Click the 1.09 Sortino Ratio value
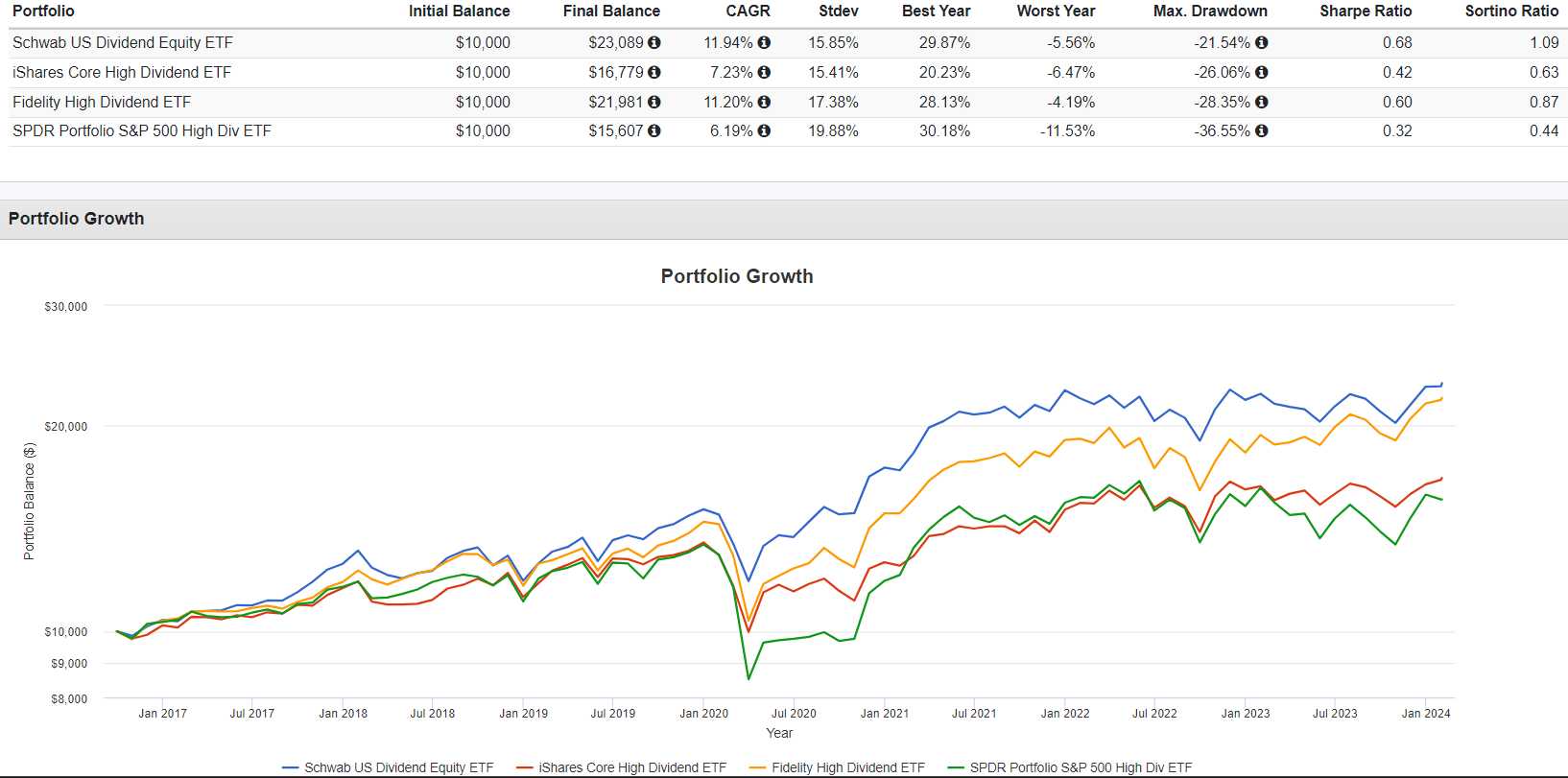The image size is (1568, 778). (1544, 42)
